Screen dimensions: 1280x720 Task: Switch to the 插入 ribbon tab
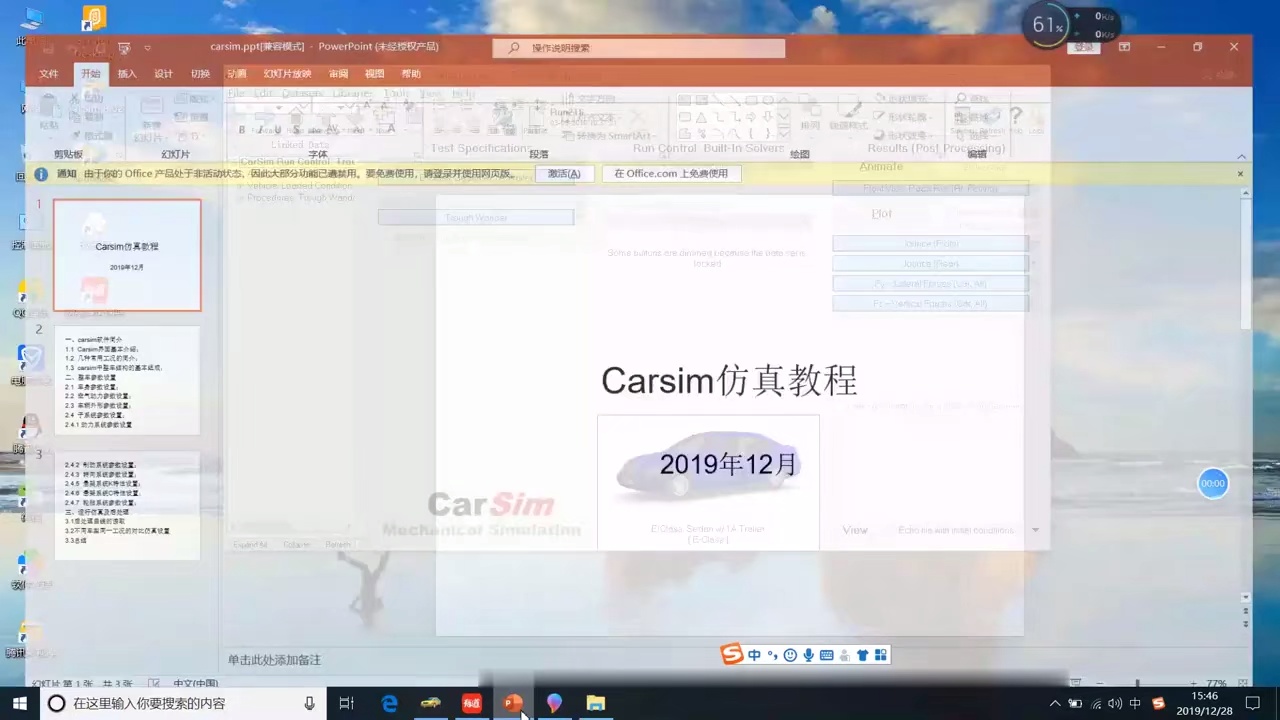(x=127, y=73)
